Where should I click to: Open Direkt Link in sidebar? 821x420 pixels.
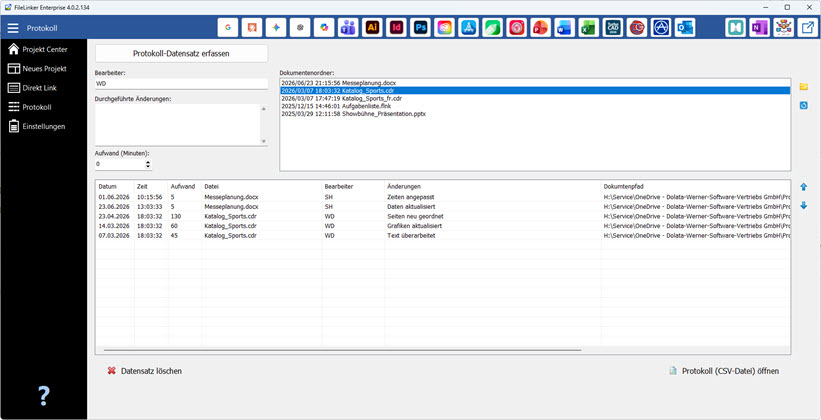[32, 88]
